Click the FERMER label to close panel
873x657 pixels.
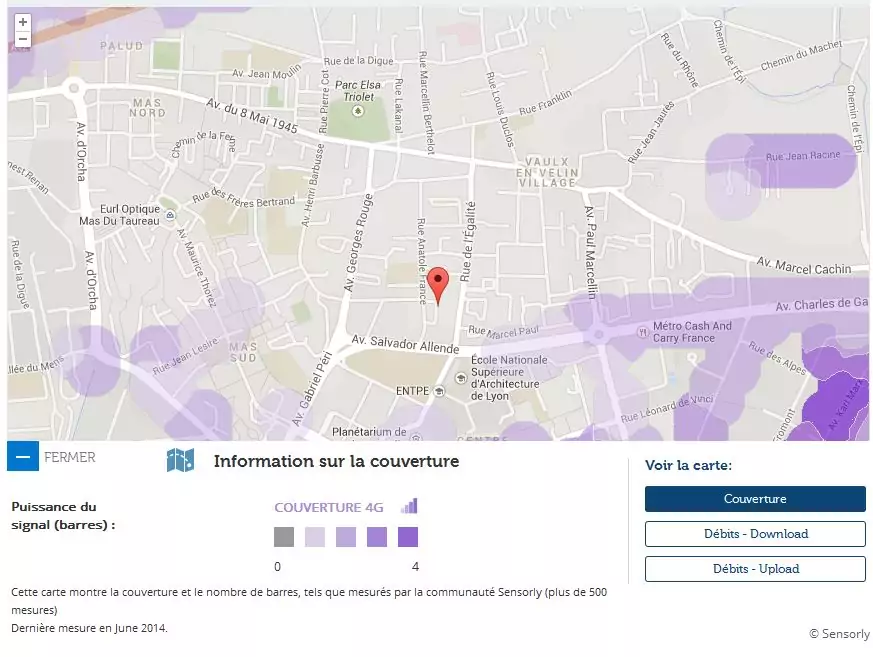[70, 457]
